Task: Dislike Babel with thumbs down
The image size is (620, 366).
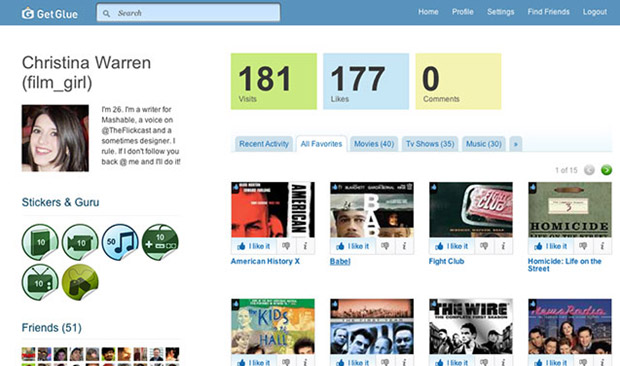Action: [385, 246]
